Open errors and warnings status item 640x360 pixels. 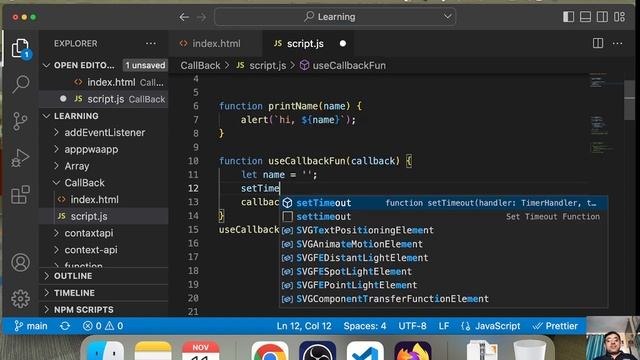click(x=102, y=326)
